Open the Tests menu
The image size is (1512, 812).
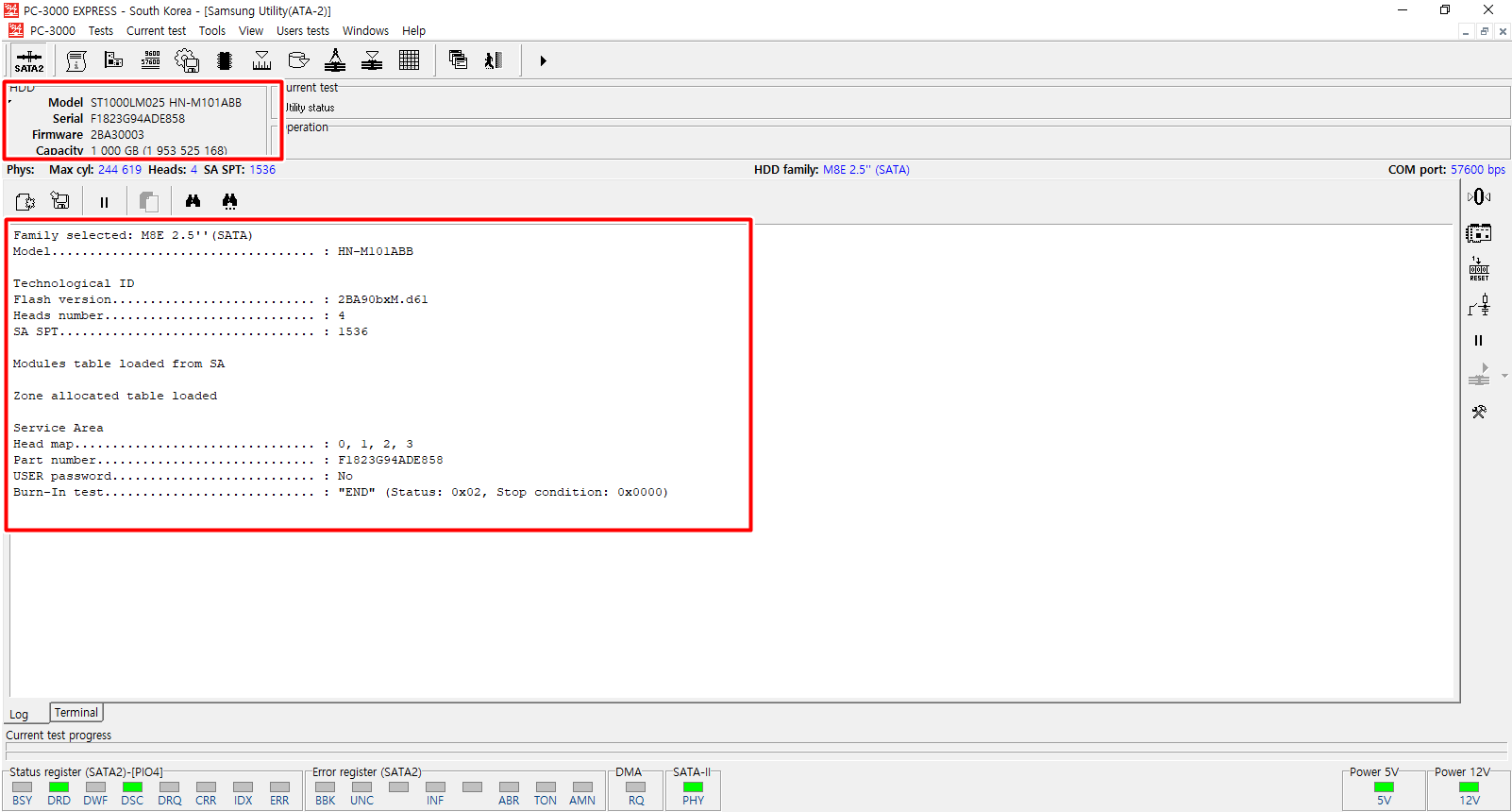coord(101,30)
